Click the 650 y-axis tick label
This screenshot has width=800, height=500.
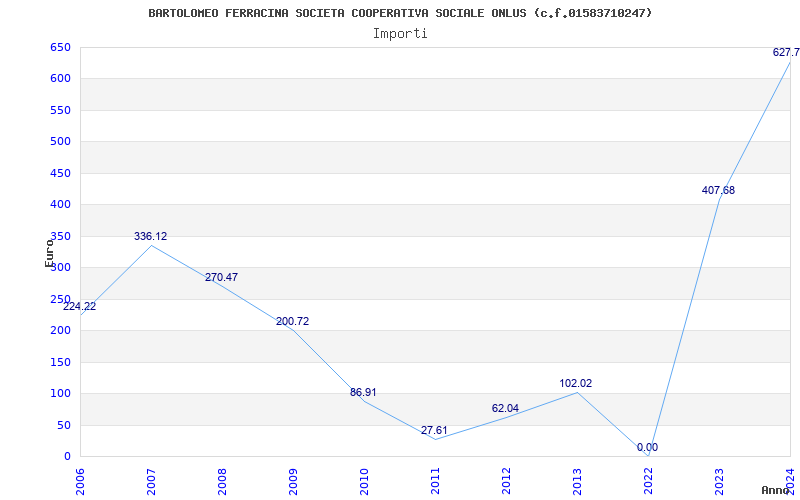click(x=60, y=47)
